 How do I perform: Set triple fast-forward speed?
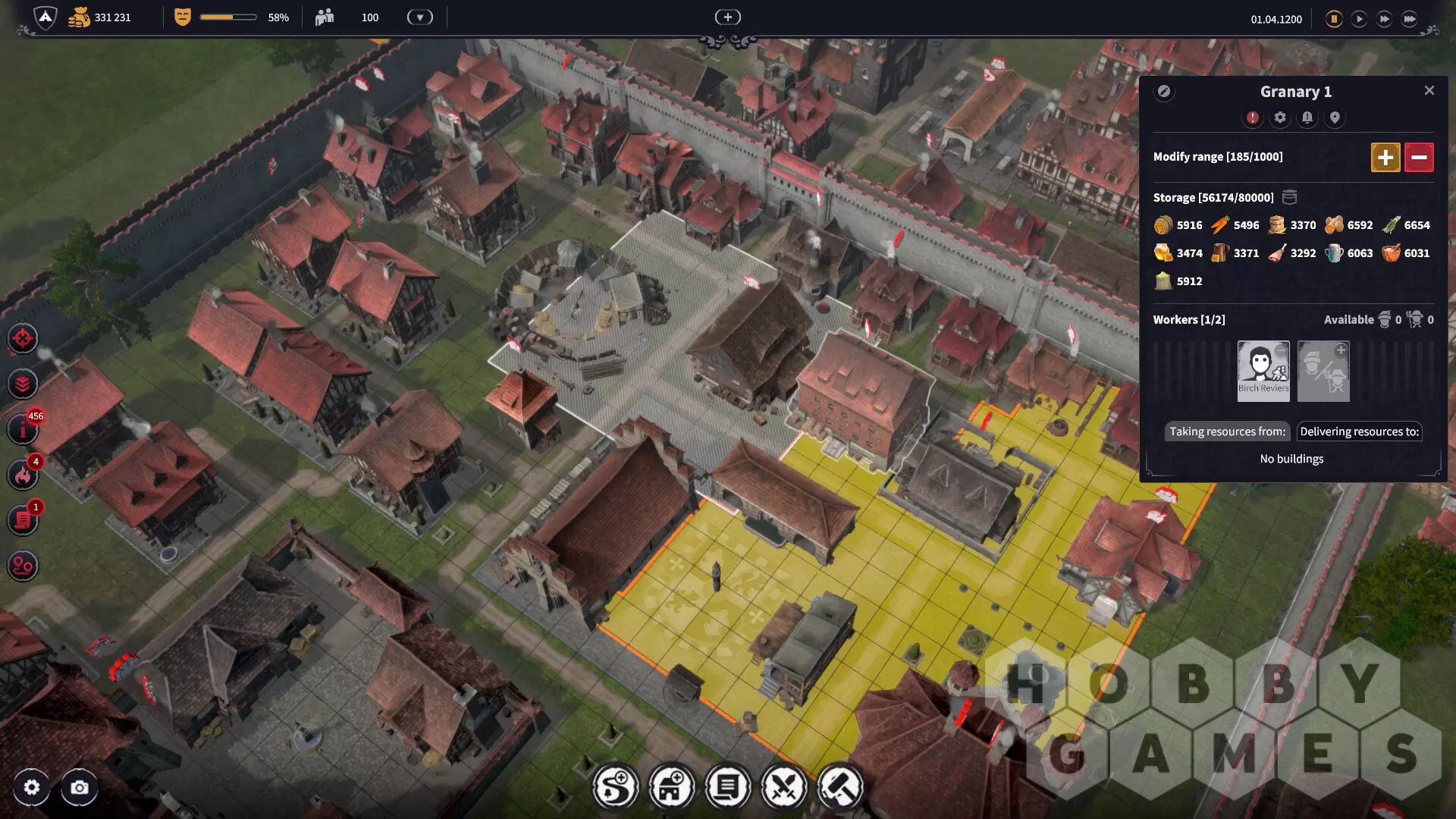pyautogui.click(x=1409, y=19)
